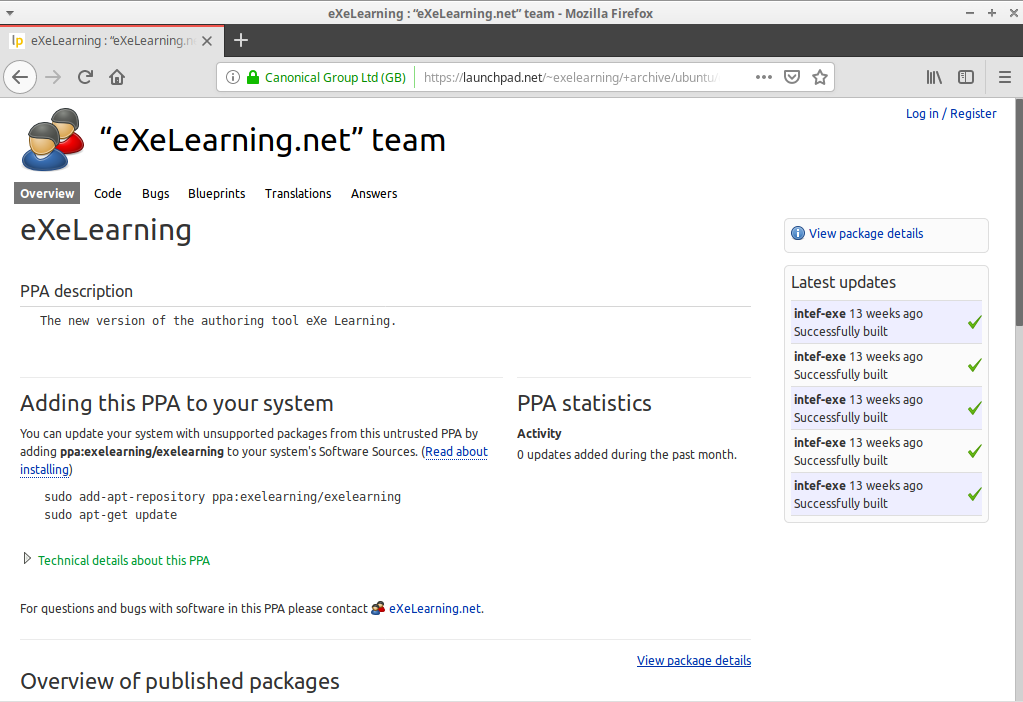Click bottom View package details link

coord(694,660)
